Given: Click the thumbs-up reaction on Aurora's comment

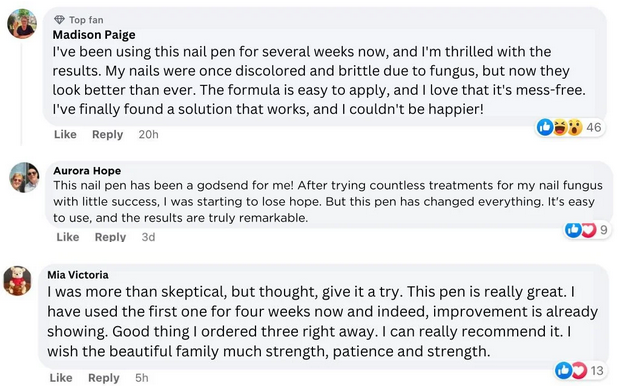Looking at the screenshot, I should 573,229.
